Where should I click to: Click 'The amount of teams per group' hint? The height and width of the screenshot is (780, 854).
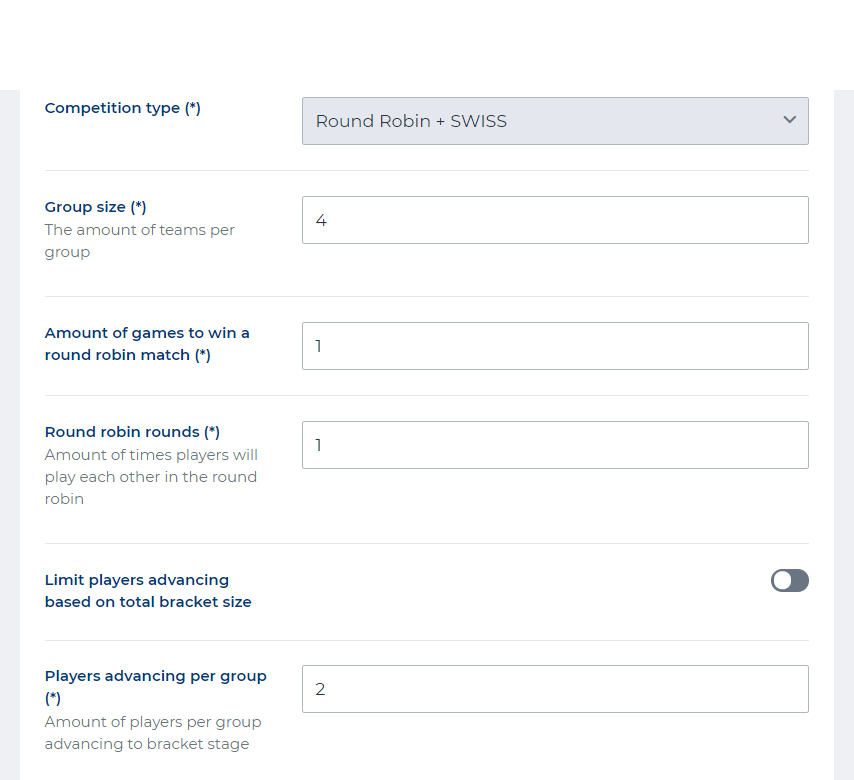(x=139, y=241)
